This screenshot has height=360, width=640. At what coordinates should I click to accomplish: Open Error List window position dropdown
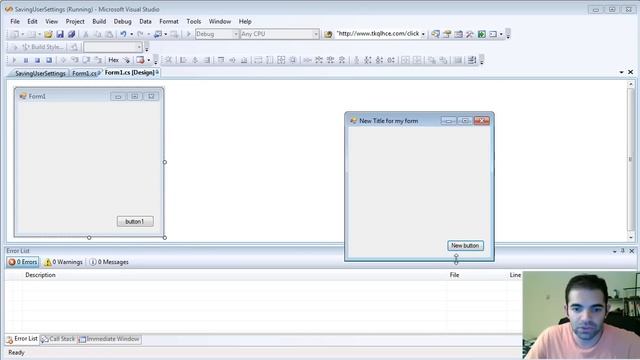coord(614,251)
